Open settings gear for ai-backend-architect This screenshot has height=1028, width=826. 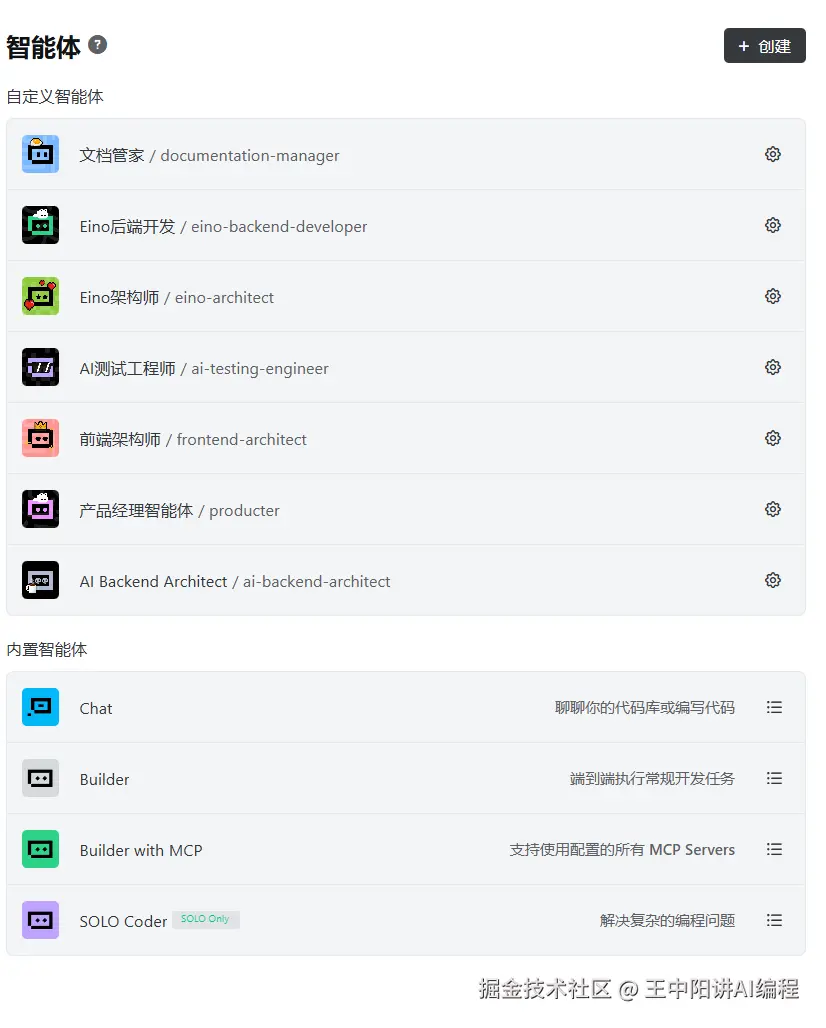pyautogui.click(x=773, y=580)
